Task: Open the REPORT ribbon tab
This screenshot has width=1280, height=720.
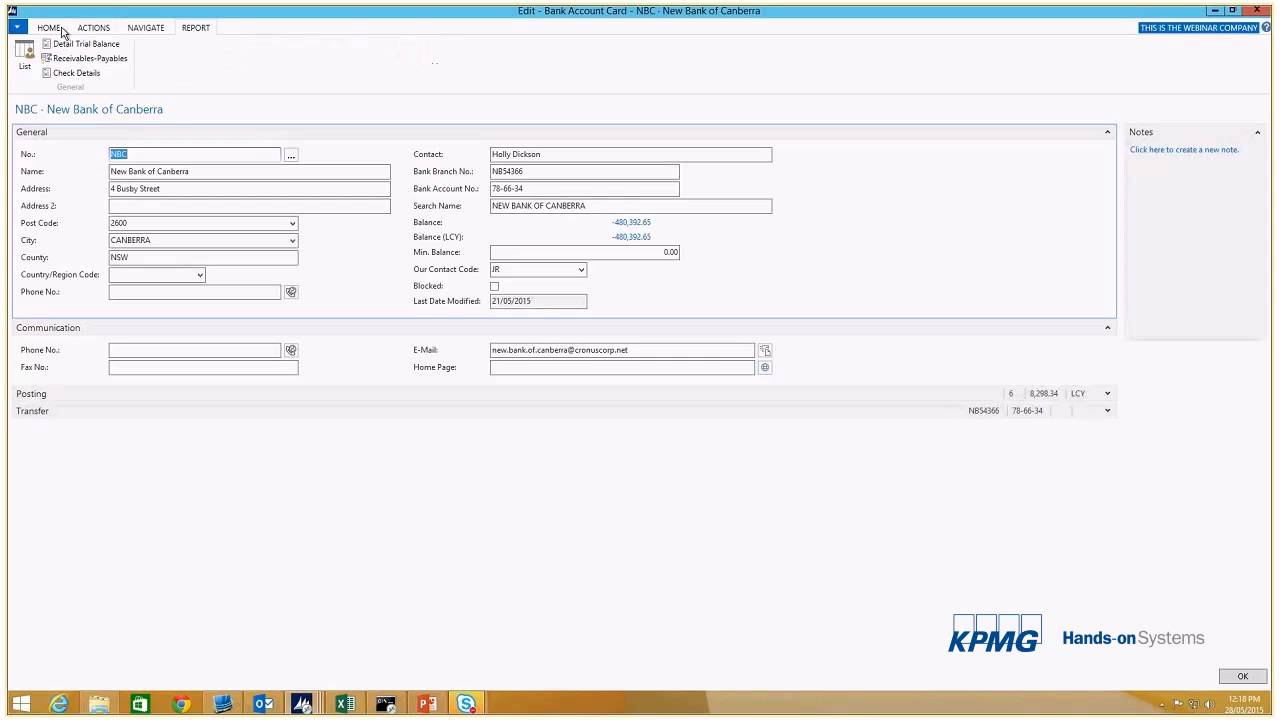Action: click(x=196, y=28)
